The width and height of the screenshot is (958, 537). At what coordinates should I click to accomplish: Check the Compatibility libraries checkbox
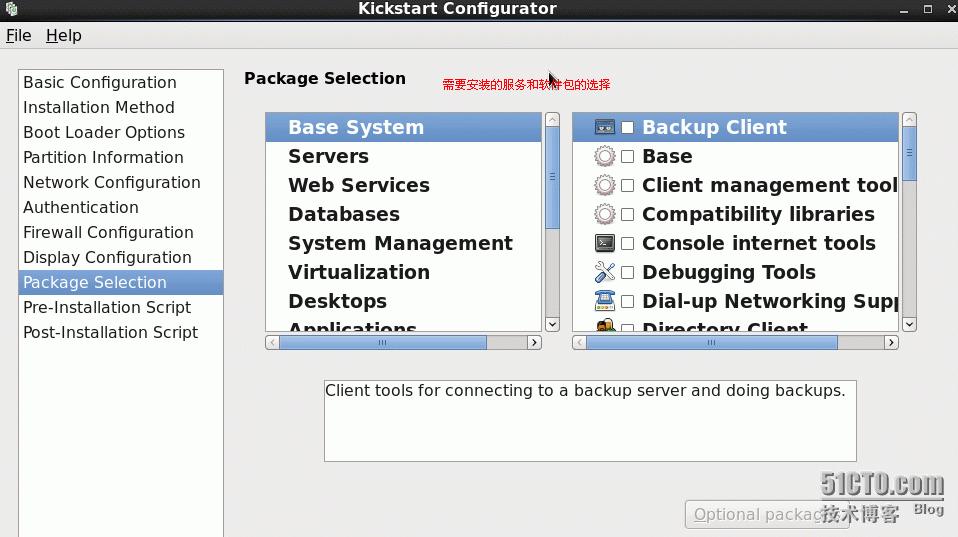[627, 214]
